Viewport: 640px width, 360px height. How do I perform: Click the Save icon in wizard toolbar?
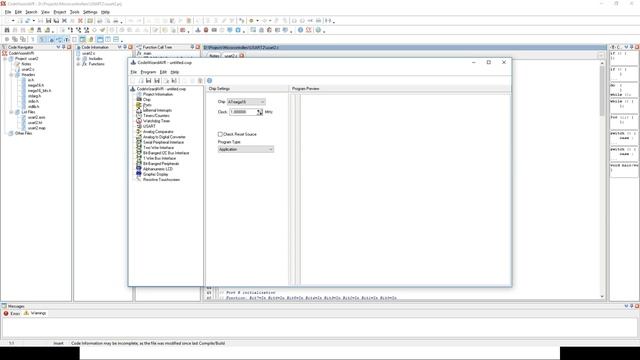coord(149,81)
